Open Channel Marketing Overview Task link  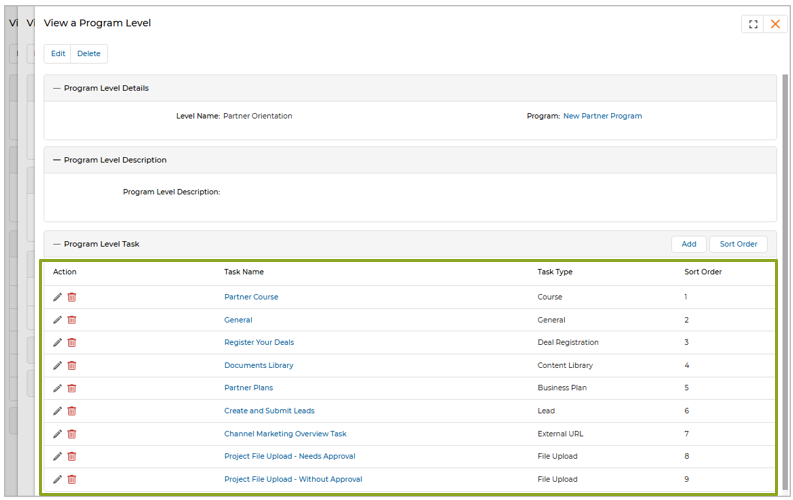point(285,434)
